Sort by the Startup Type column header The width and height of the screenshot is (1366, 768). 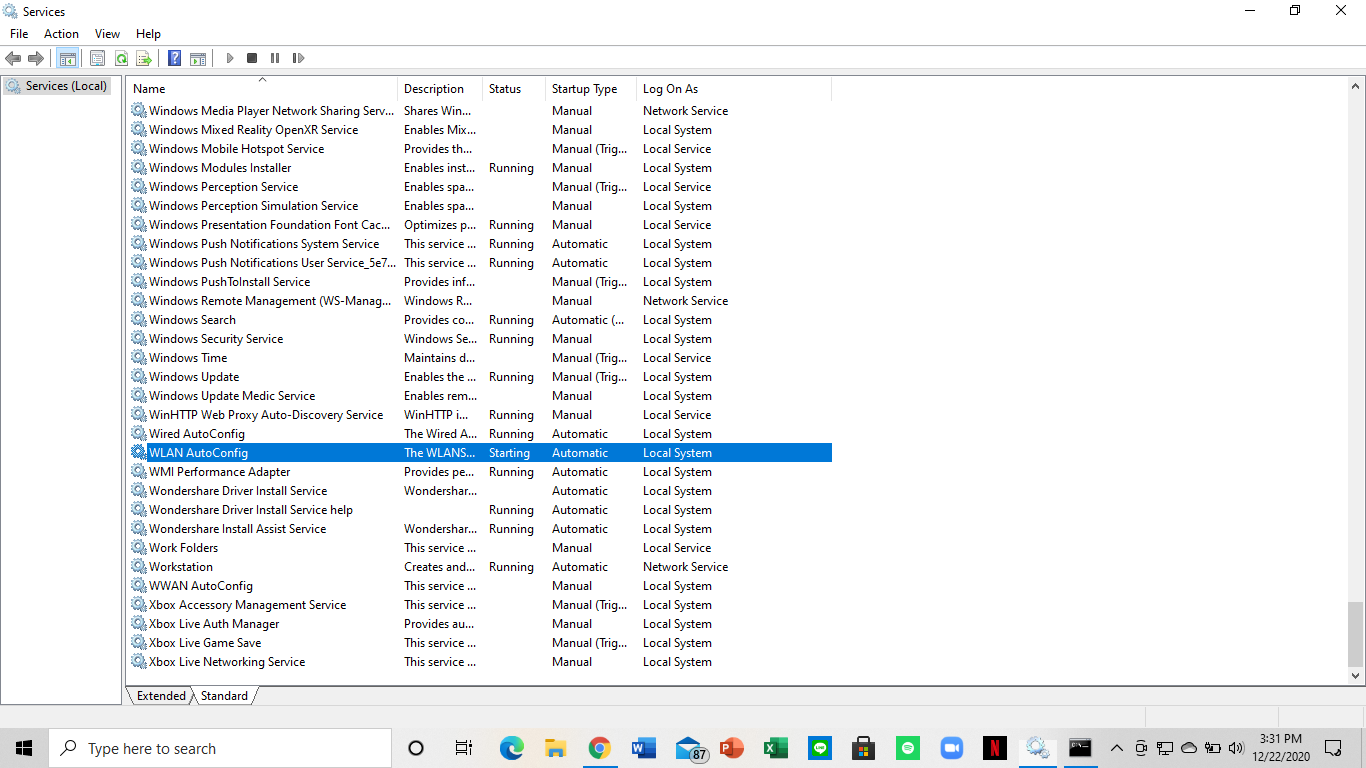click(x=591, y=89)
